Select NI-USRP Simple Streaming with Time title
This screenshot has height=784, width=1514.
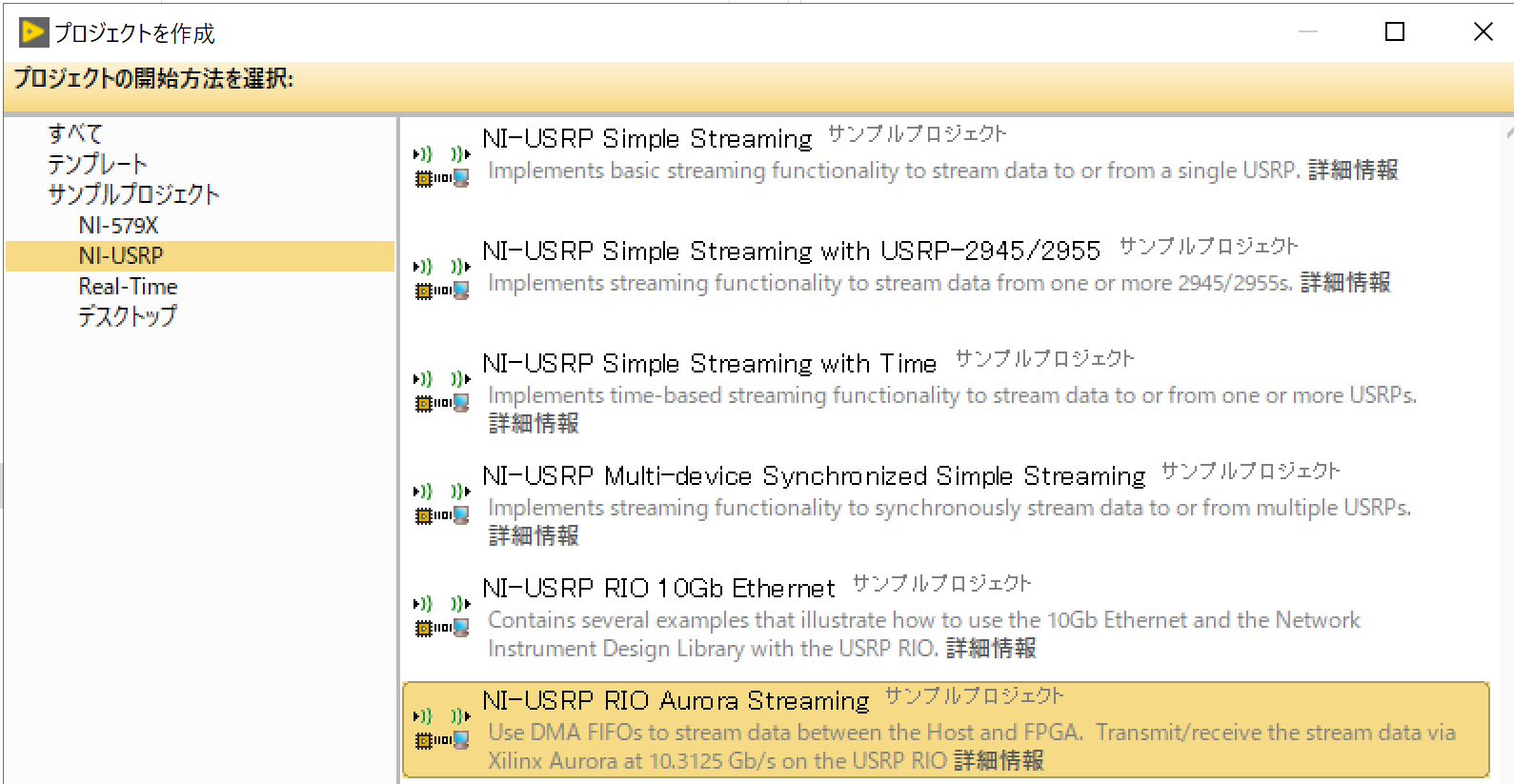point(710,364)
